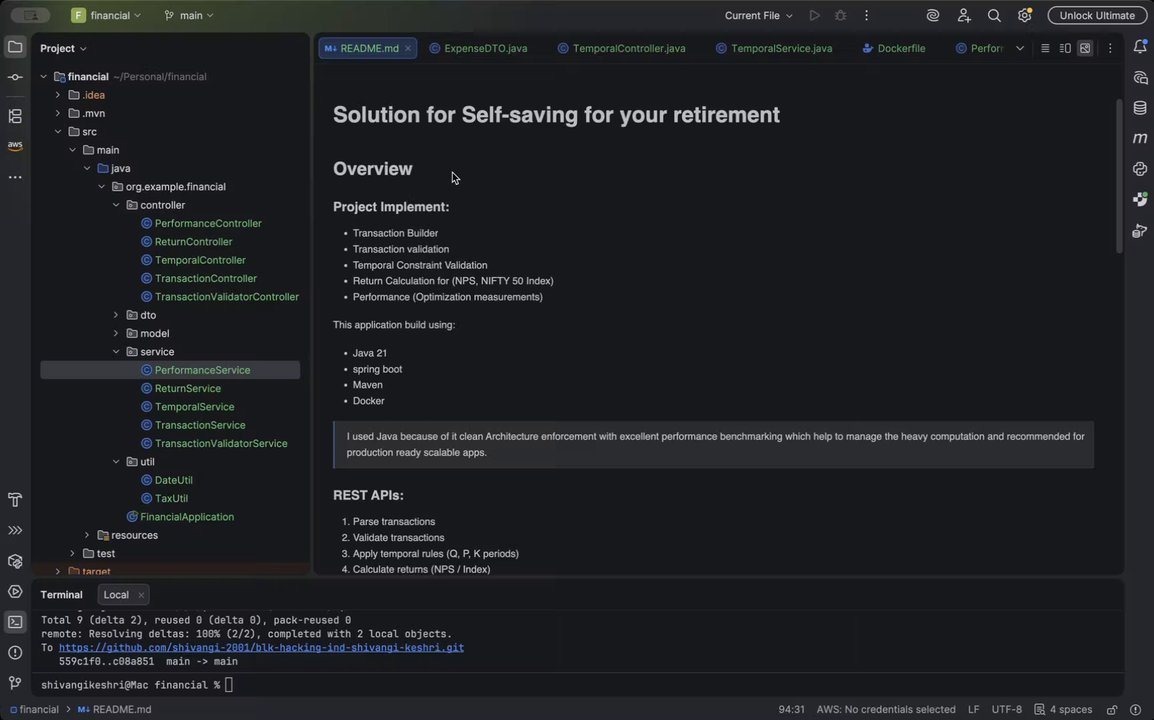The image size is (1154, 720).
Task: Open the Build hammer tool window
Action: 15,500
